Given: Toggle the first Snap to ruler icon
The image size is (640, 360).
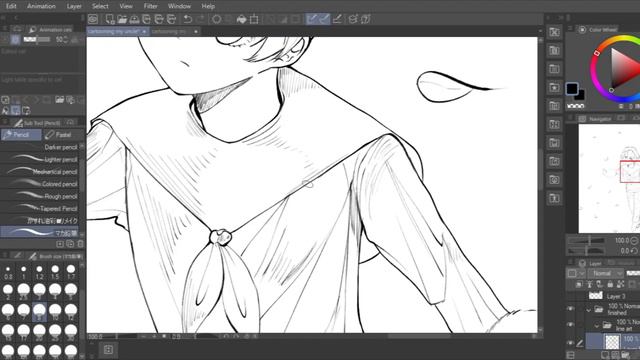Looking at the screenshot, I should click(312, 19).
